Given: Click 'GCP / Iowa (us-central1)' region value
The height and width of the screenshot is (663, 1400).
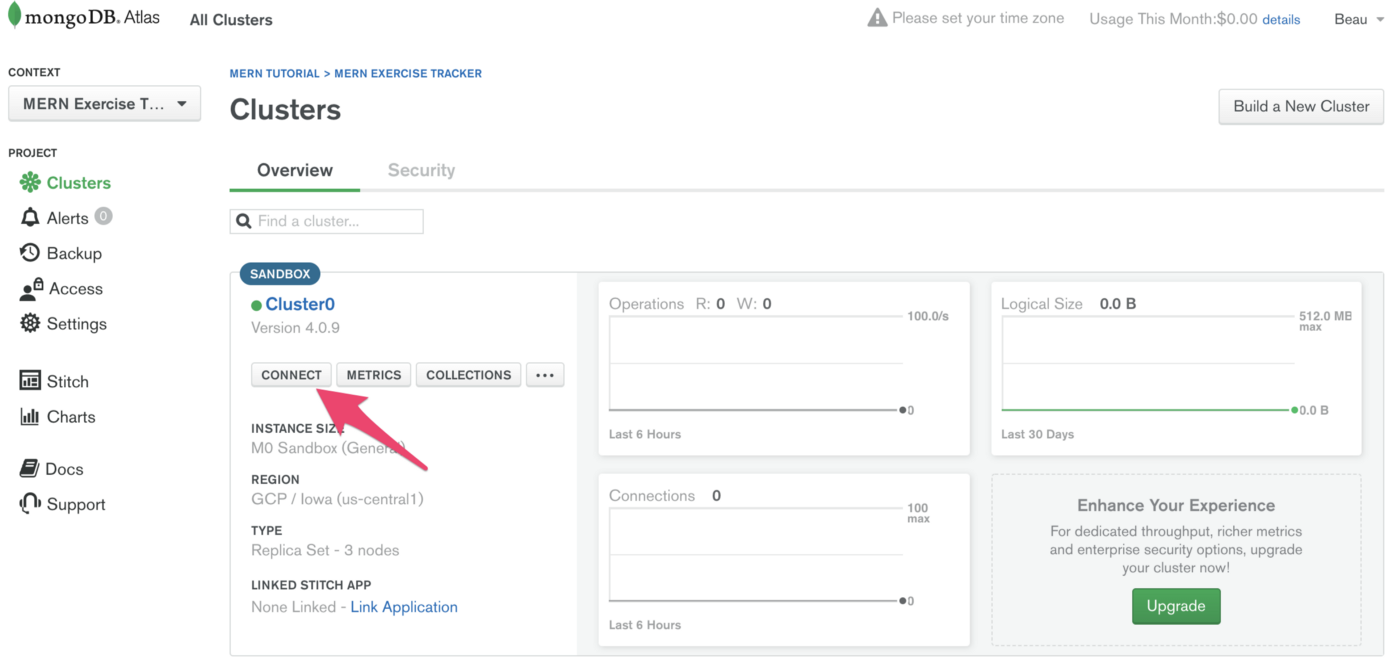Looking at the screenshot, I should pos(337,499).
